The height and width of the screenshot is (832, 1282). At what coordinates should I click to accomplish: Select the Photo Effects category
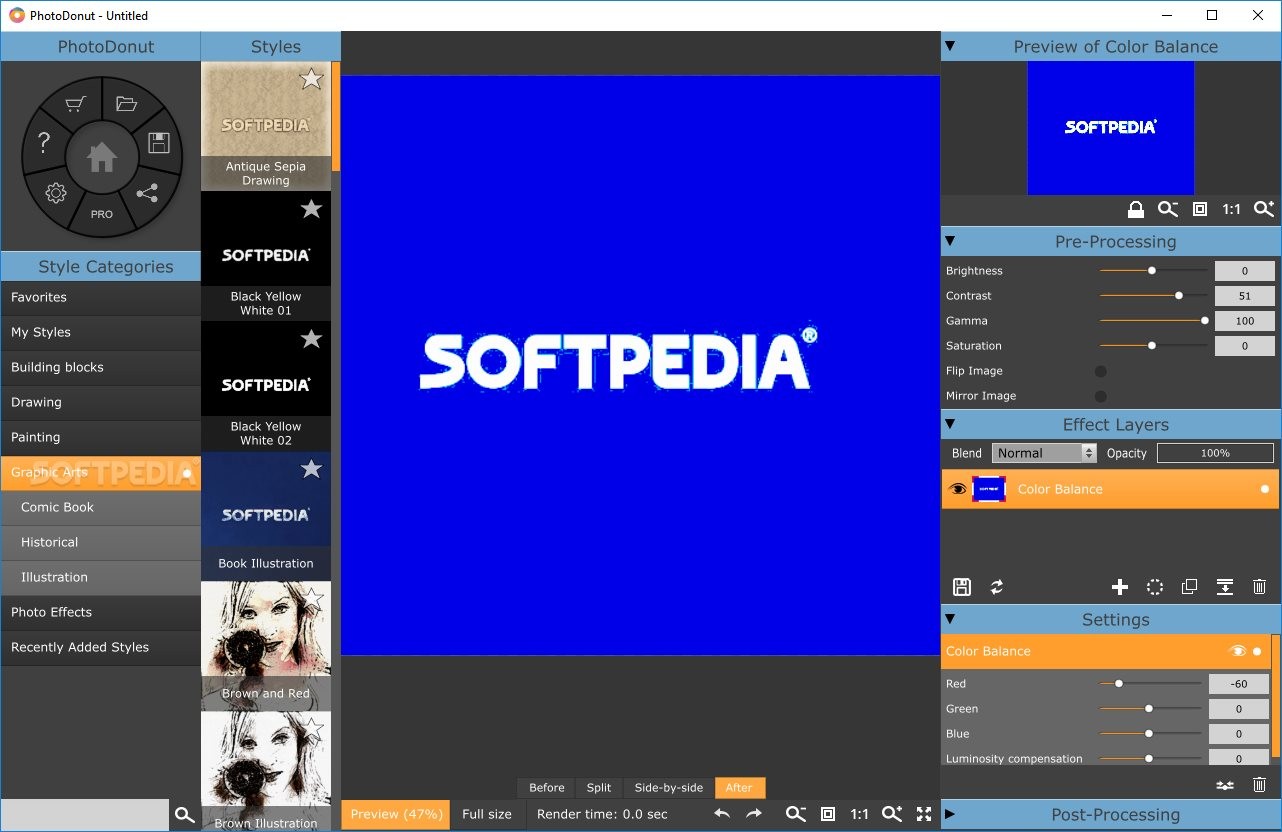pos(101,612)
